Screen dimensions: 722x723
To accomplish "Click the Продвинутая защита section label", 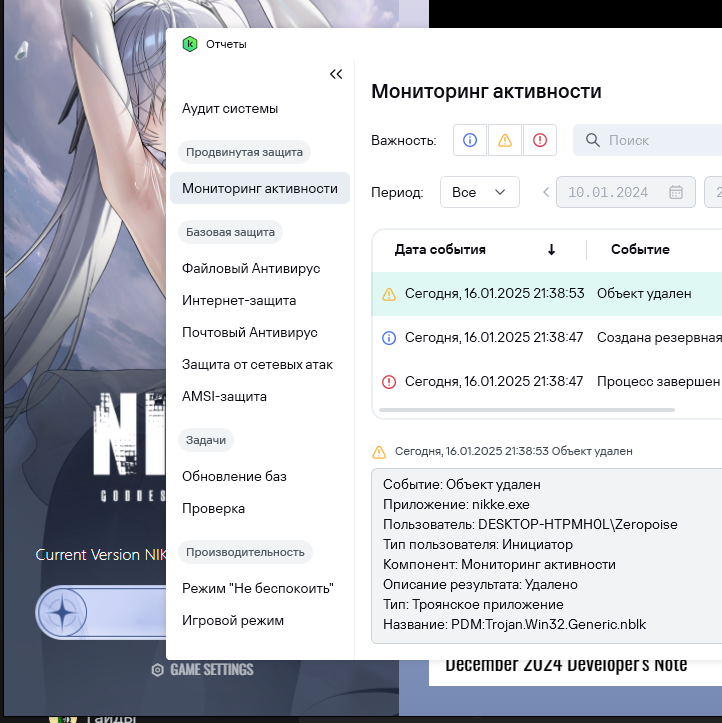I will coord(244,152).
